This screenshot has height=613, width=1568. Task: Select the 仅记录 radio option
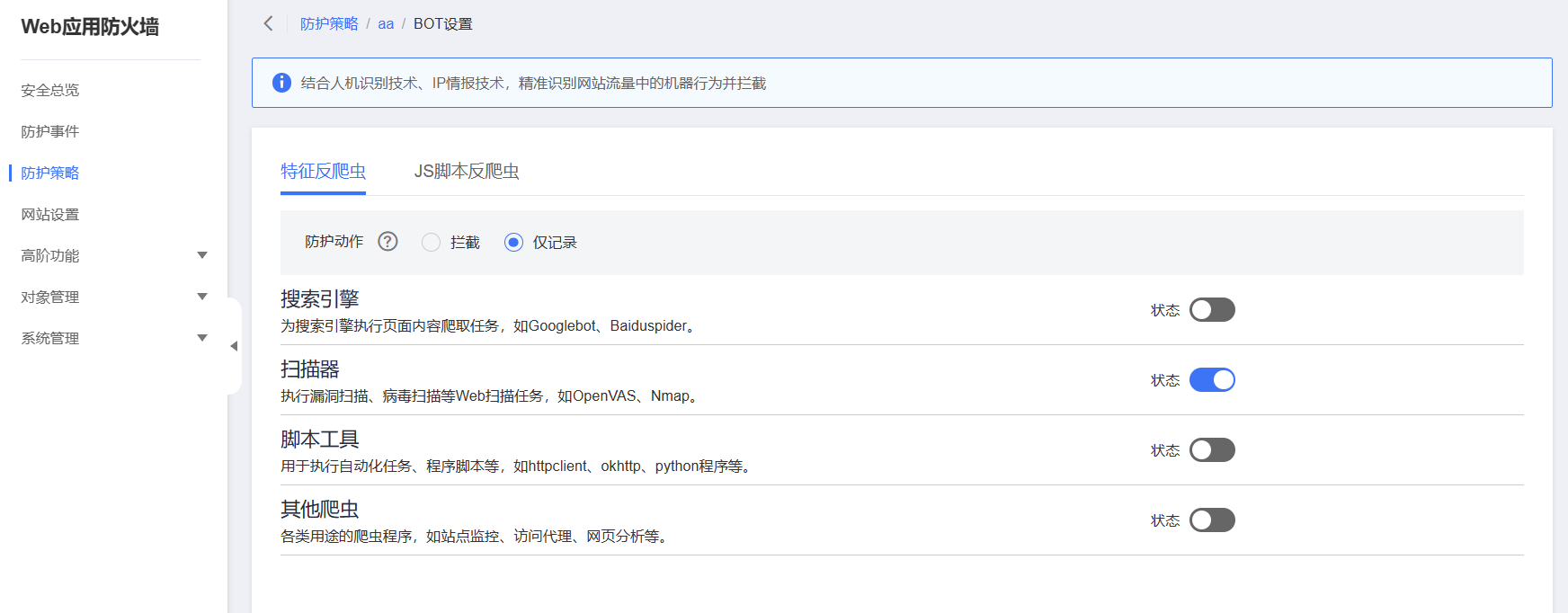(x=513, y=243)
